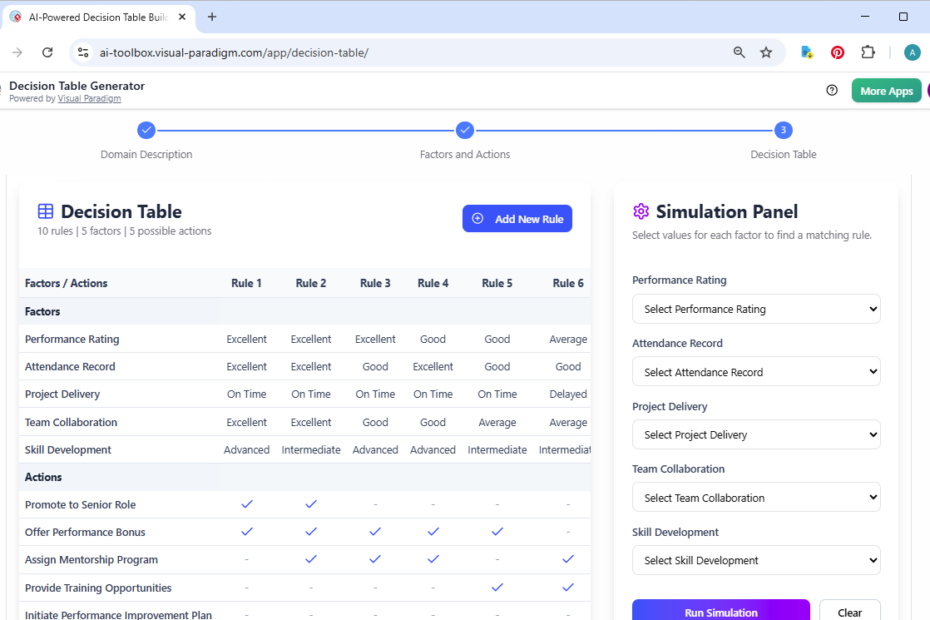This screenshot has height=620, width=930.
Task: Click the Simulation Panel gear icon
Action: pyautogui.click(x=640, y=211)
